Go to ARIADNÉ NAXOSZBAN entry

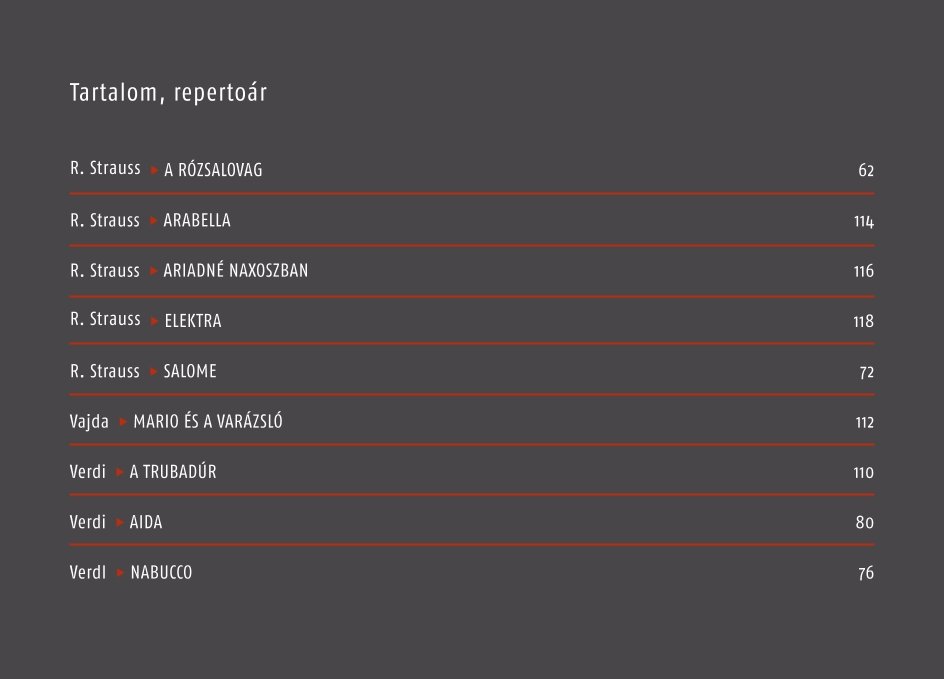click(x=235, y=270)
